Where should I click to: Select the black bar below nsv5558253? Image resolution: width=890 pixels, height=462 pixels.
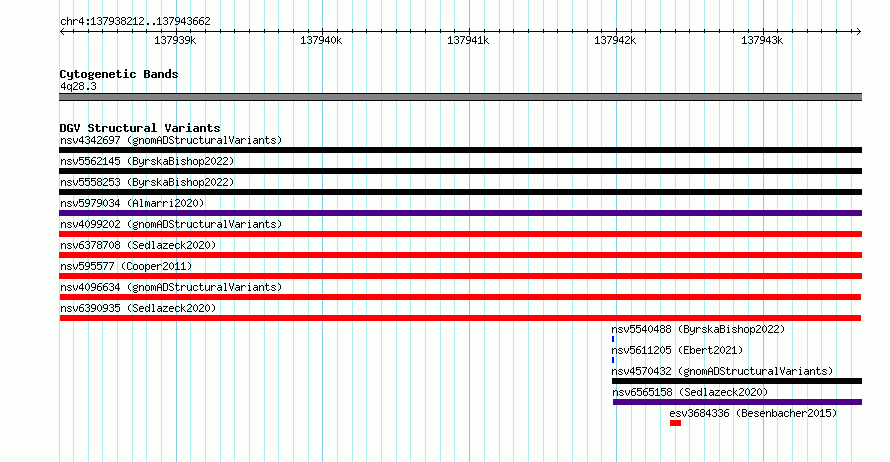[460, 192]
